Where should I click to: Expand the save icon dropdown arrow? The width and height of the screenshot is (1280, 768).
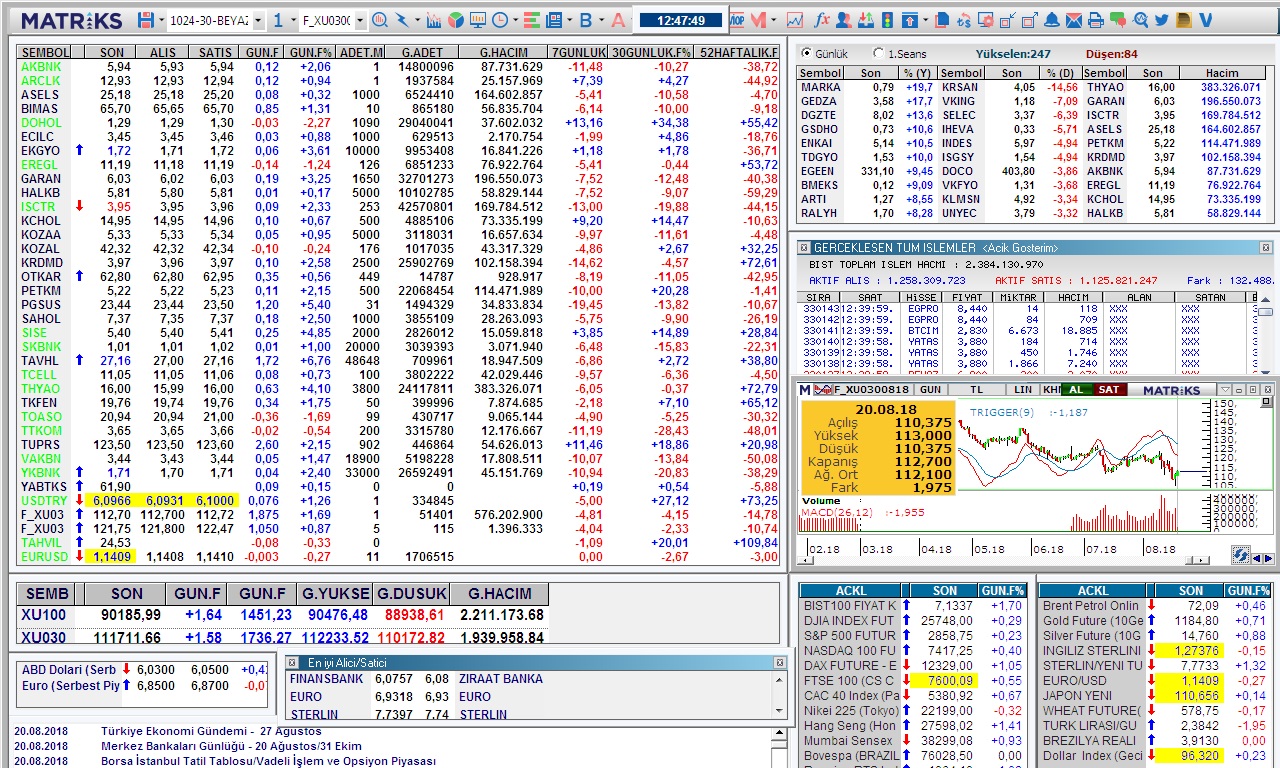(160, 20)
